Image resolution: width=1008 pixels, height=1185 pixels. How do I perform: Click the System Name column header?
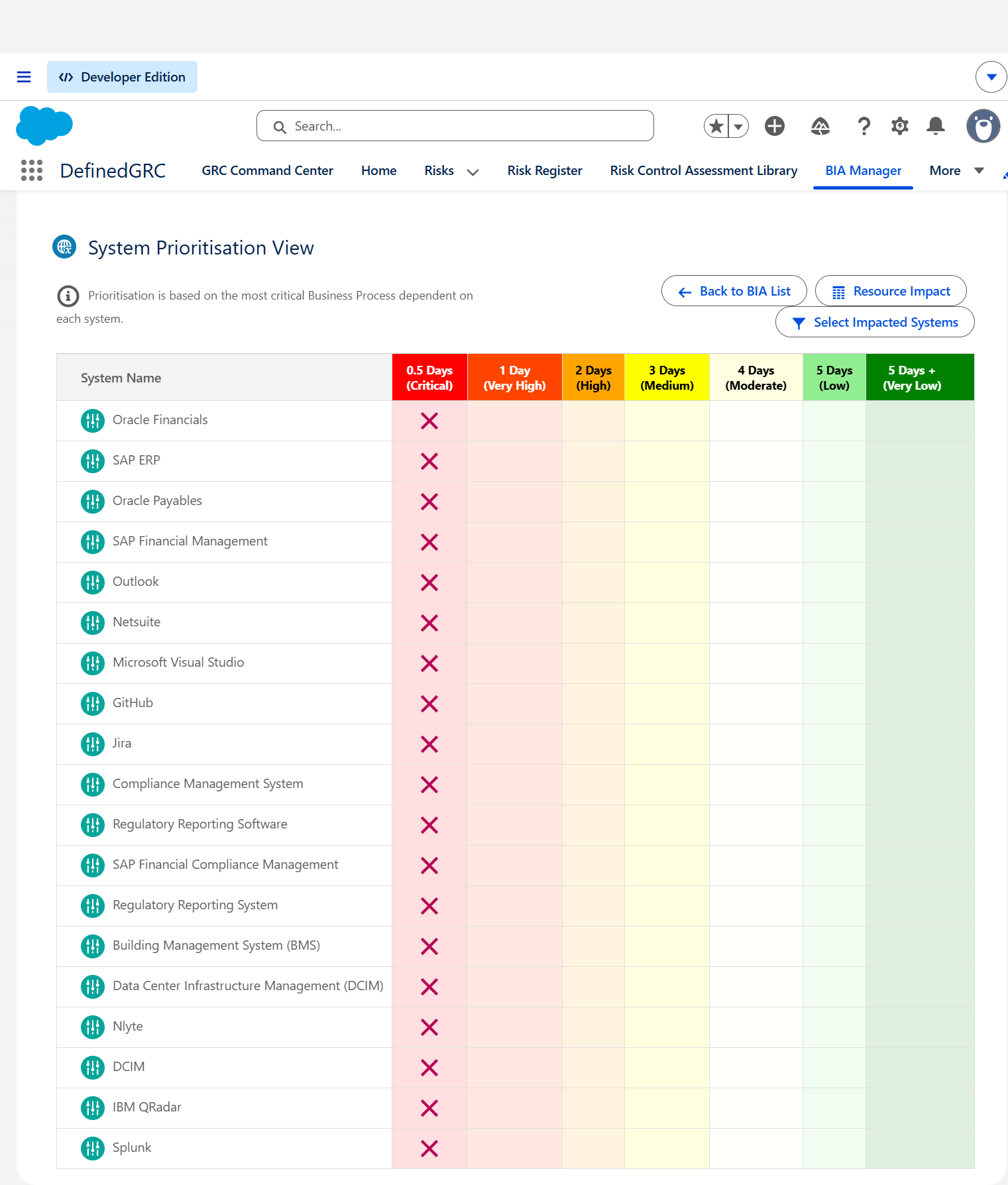(x=224, y=378)
